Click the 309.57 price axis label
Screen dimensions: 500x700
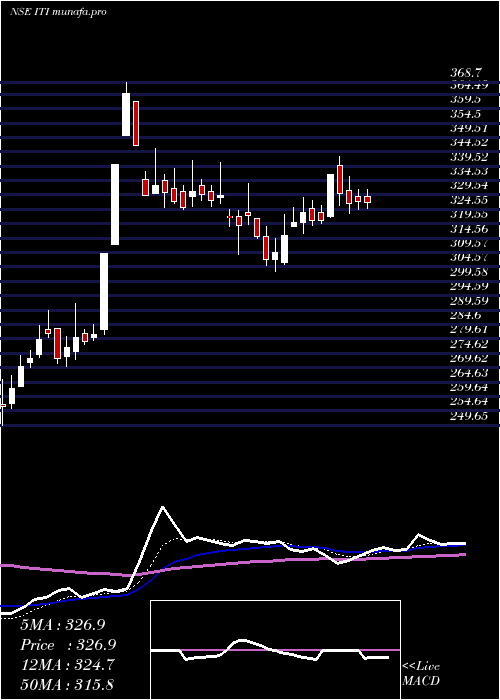[x=468, y=243]
